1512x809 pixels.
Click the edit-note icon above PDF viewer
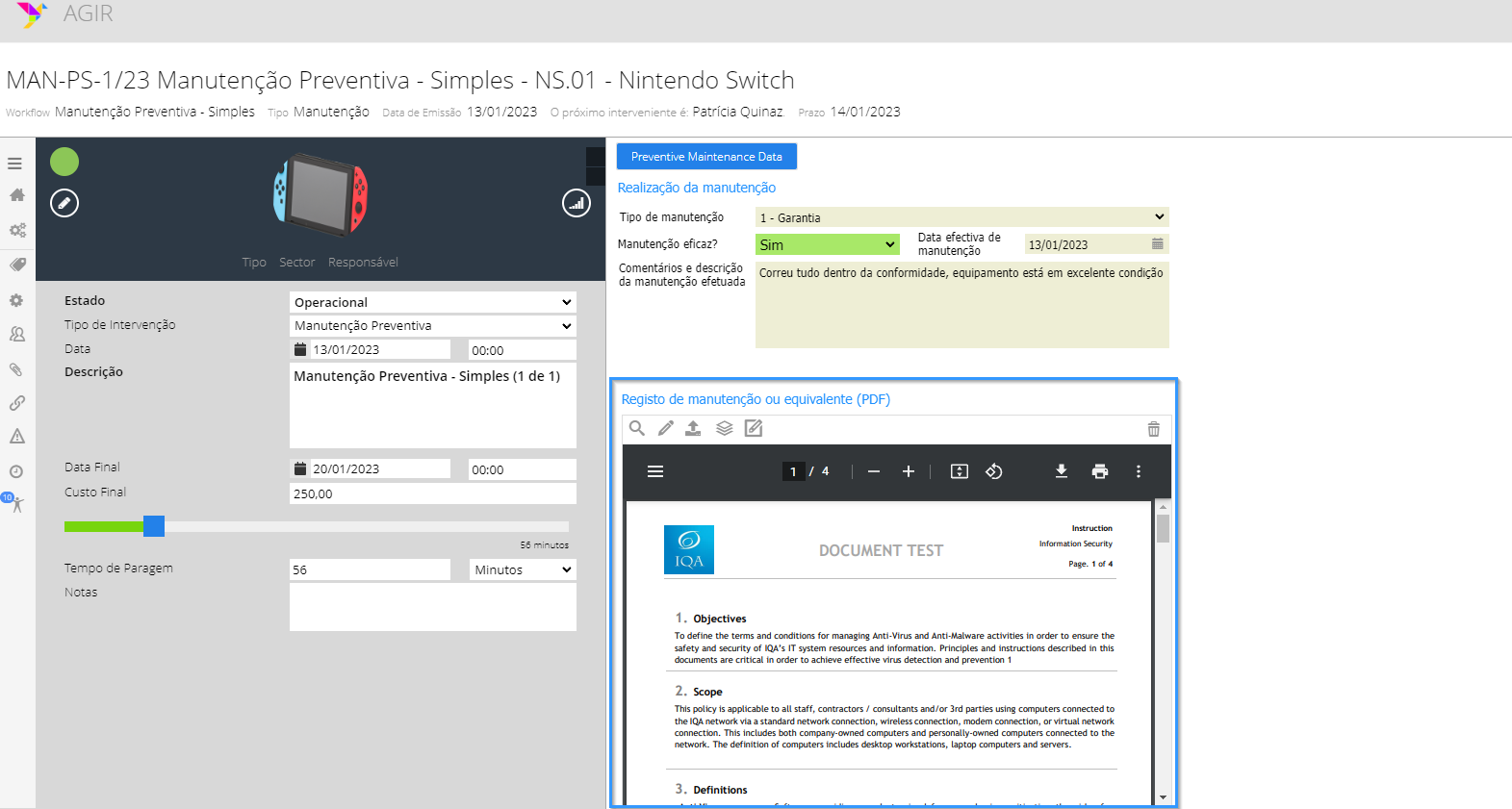[754, 428]
